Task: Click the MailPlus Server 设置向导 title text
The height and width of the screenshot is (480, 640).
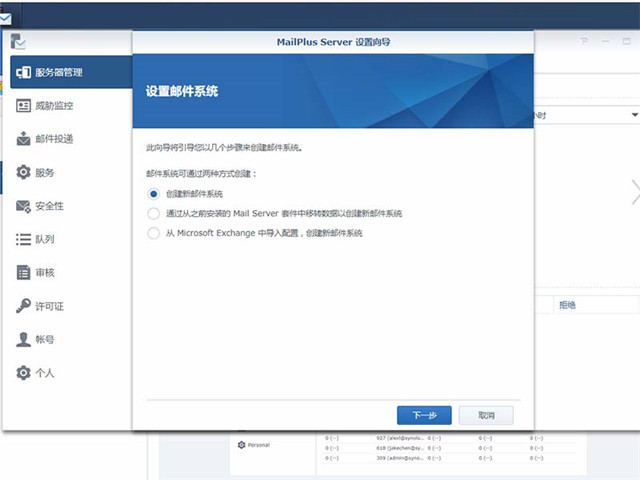Action: [x=333, y=42]
